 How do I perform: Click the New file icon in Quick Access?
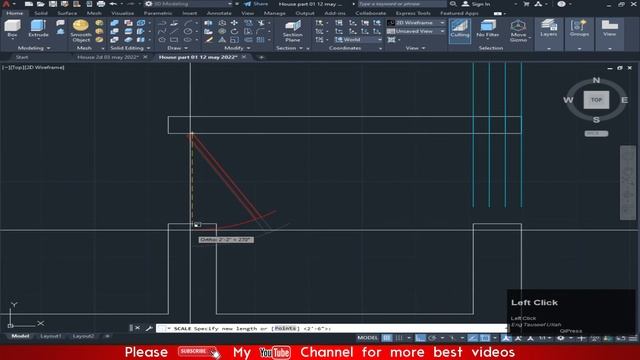pos(29,4)
